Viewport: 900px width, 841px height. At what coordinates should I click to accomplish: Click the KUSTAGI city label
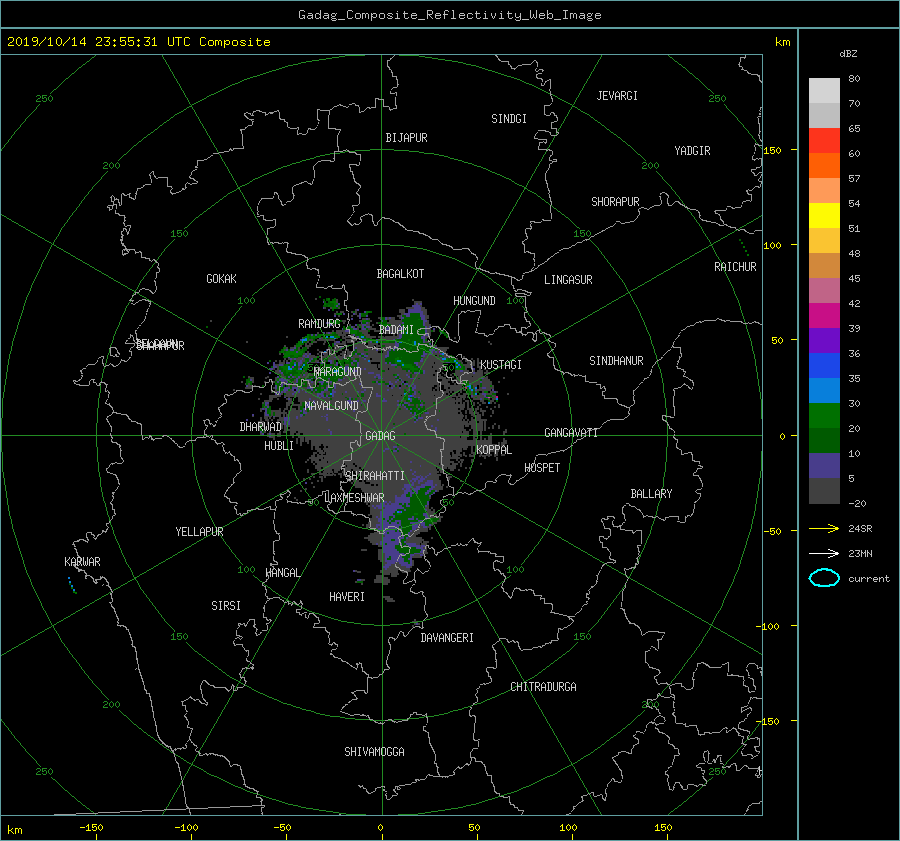pyautogui.click(x=501, y=365)
